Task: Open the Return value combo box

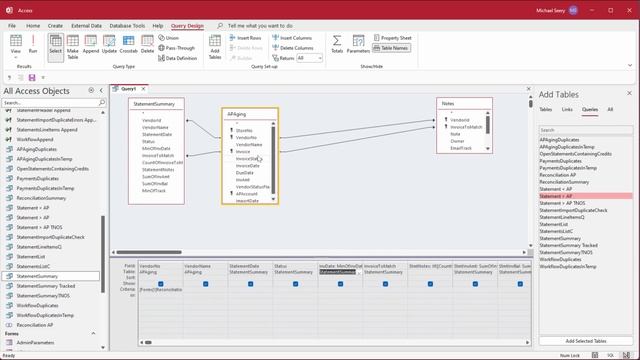Action: [309, 58]
